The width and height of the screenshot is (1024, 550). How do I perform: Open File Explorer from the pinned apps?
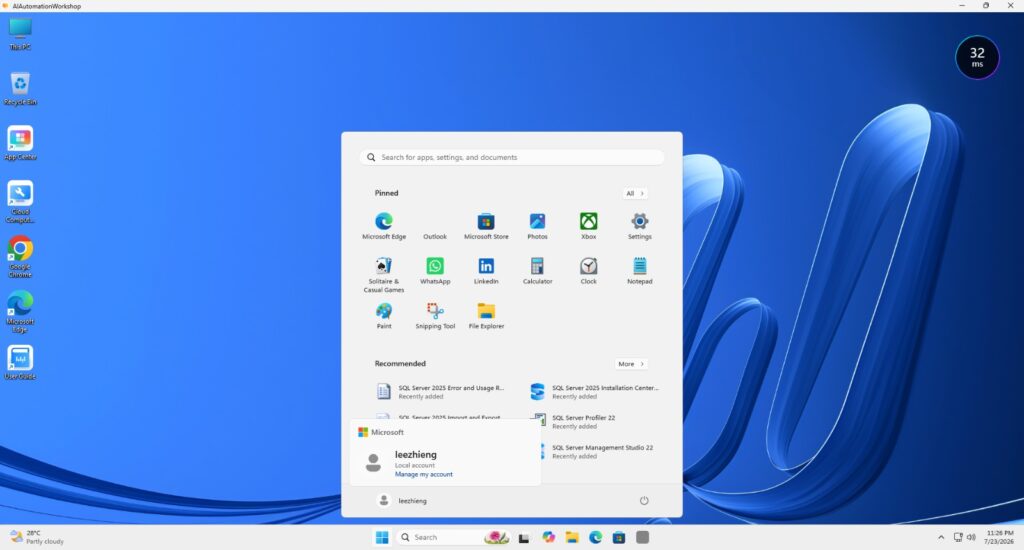pyautogui.click(x=486, y=315)
